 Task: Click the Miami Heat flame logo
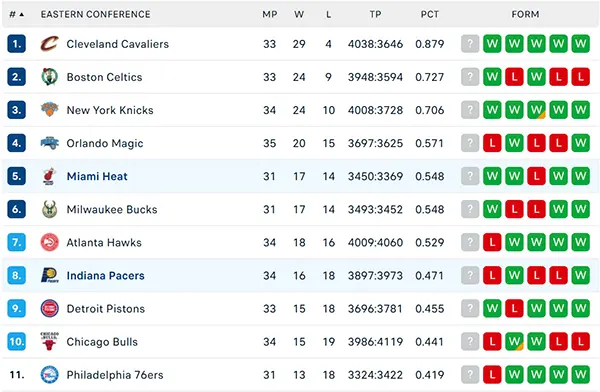click(x=49, y=176)
